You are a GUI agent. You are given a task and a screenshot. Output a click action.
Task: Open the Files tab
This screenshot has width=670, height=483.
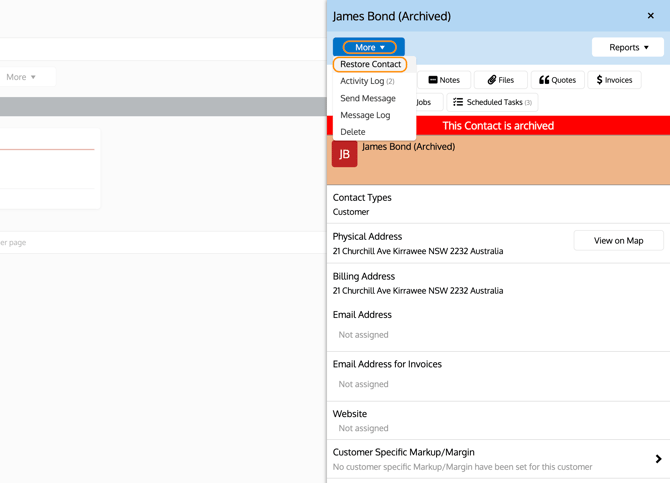tap(501, 80)
